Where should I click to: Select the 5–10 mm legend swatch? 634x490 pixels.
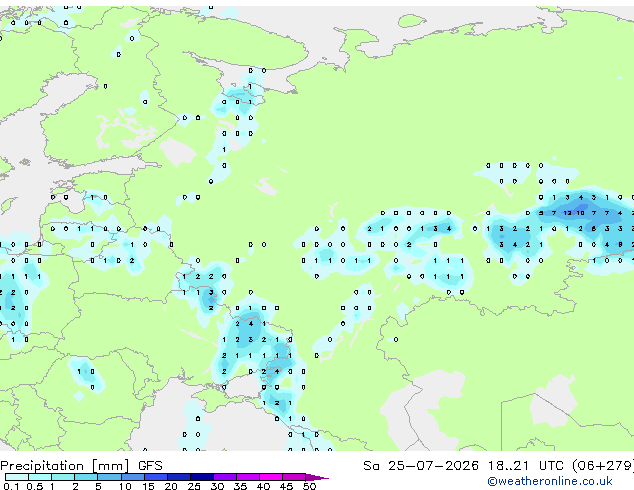(x=109, y=477)
